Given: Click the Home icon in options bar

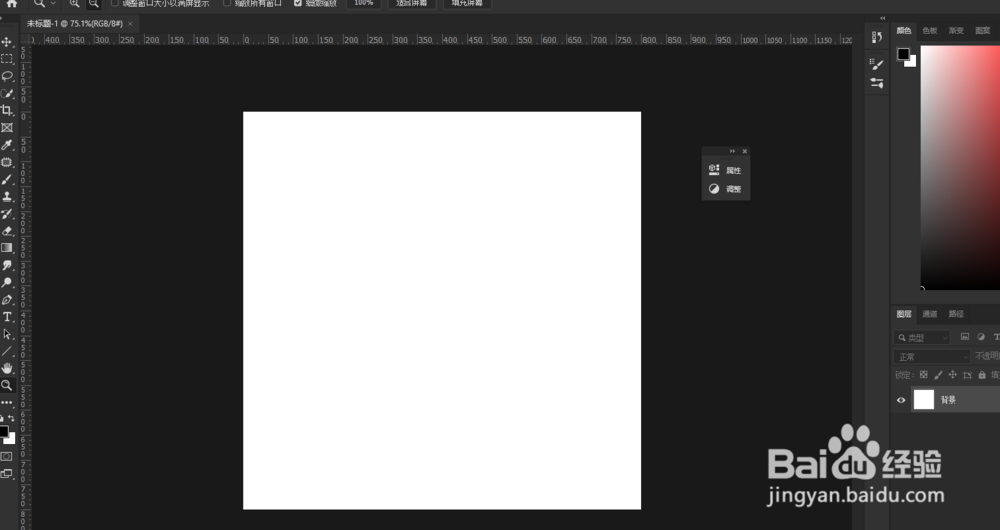Looking at the screenshot, I should [x=11, y=3].
